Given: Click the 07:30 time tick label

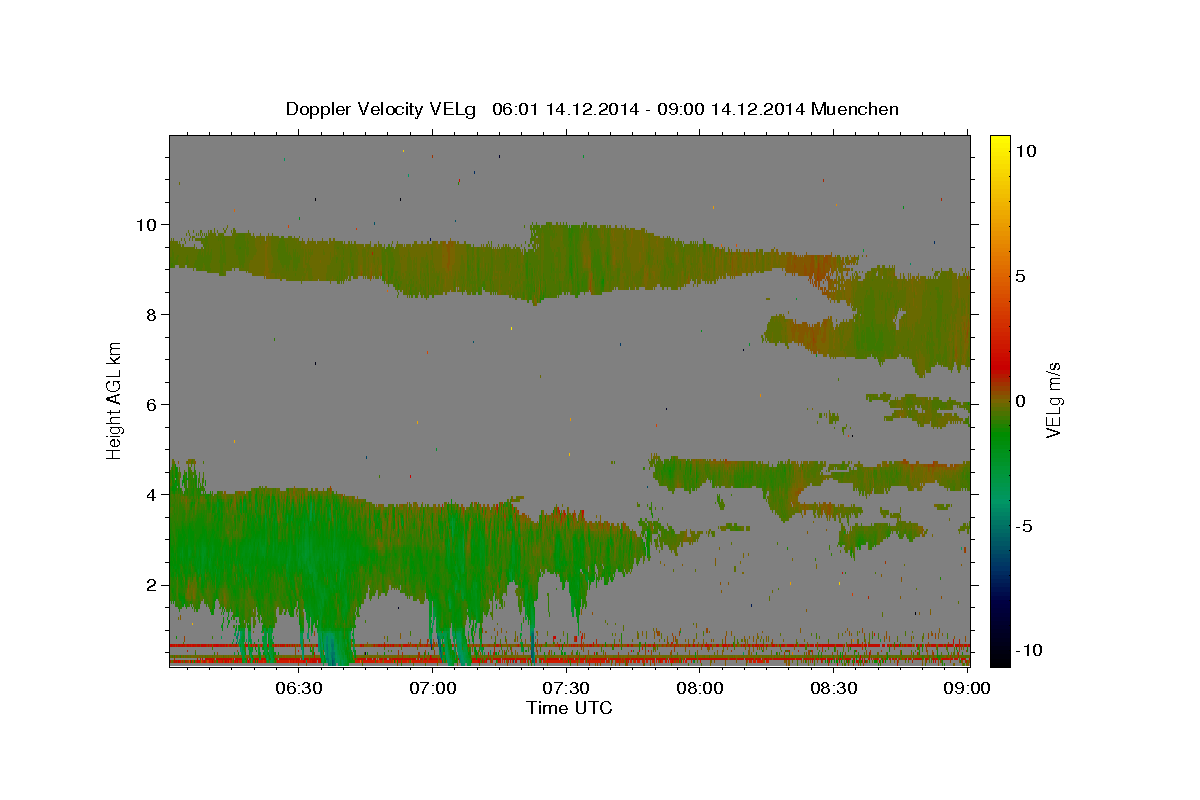Looking at the screenshot, I should [x=566, y=688].
